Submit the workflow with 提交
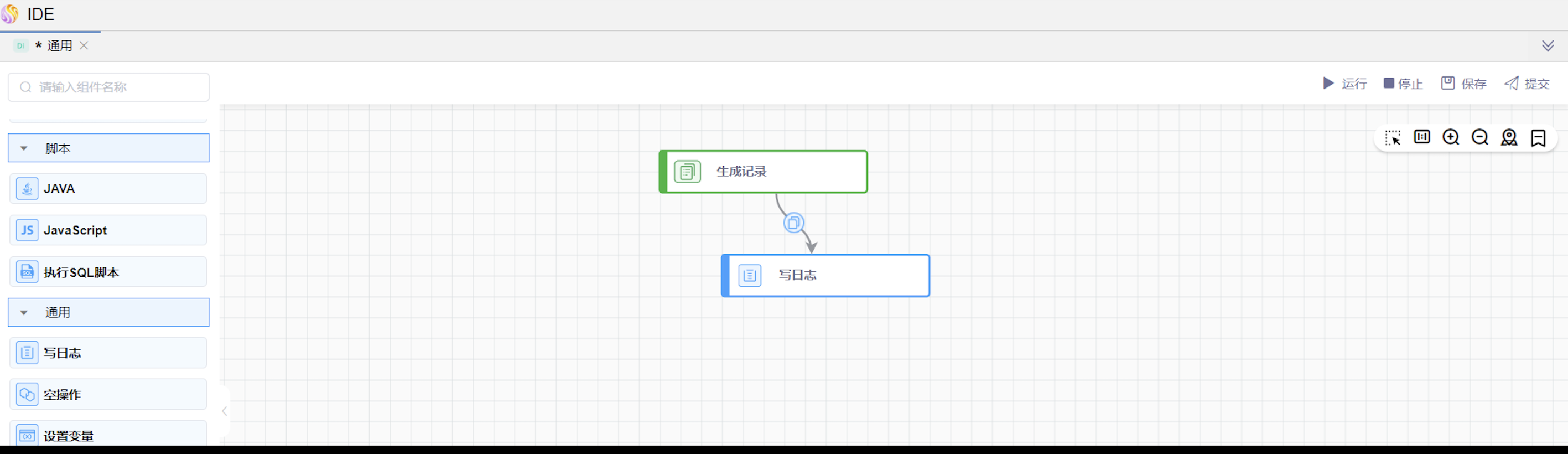This screenshot has width=1568, height=454. pyautogui.click(x=1526, y=84)
